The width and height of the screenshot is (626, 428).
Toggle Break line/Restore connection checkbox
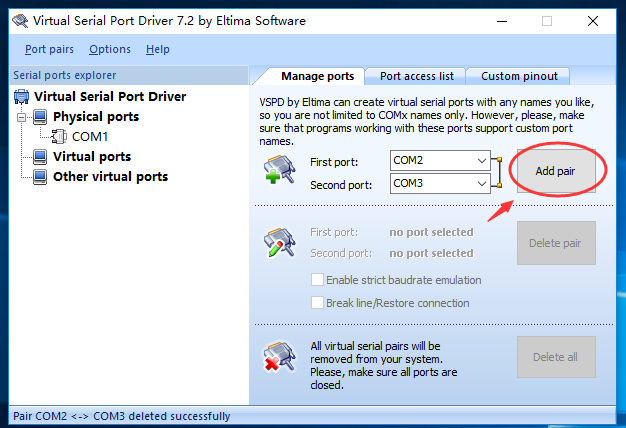[x=317, y=303]
